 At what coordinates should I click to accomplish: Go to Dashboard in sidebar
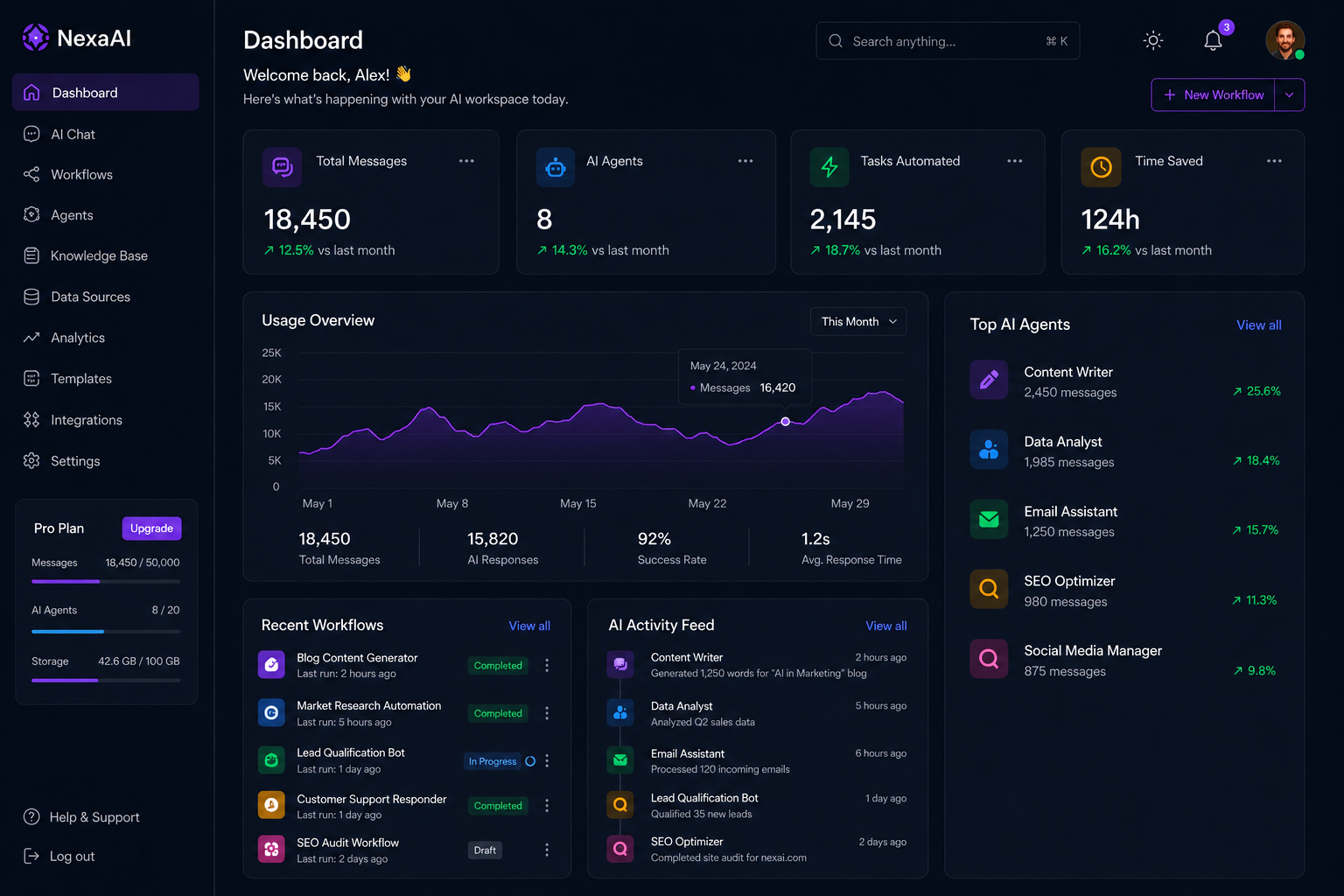(106, 93)
